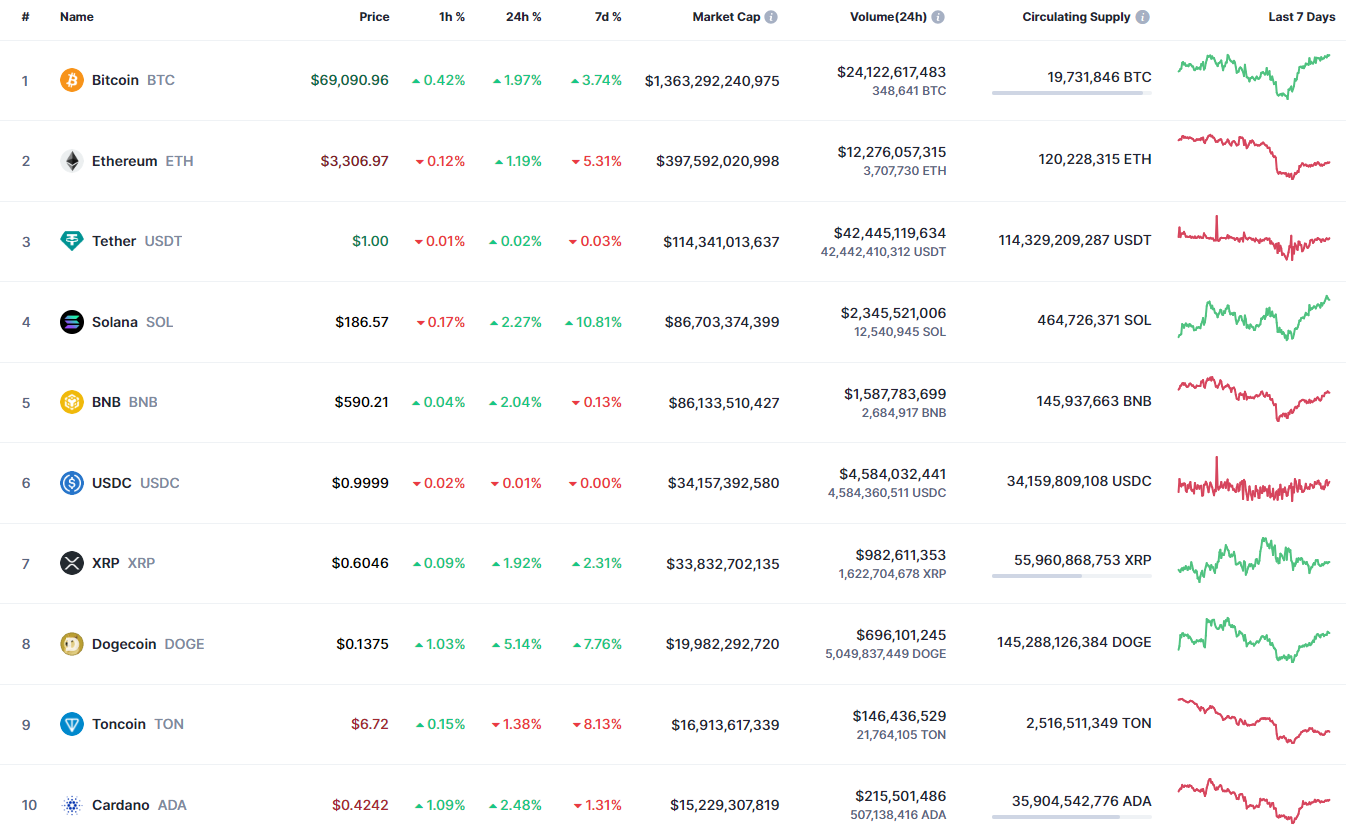Screen dimensions: 1356x835
Task: Click the Volume(24h) info icon
Action: coord(938,17)
